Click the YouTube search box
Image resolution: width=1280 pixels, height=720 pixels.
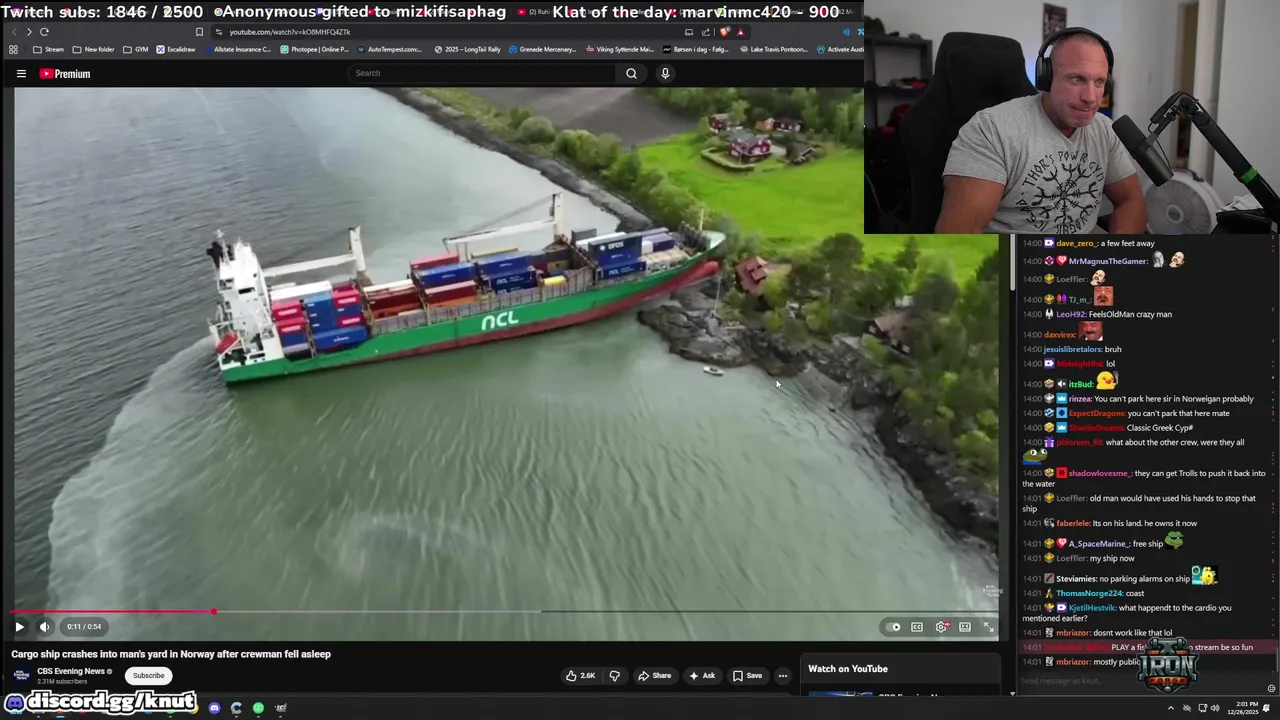[x=483, y=73]
